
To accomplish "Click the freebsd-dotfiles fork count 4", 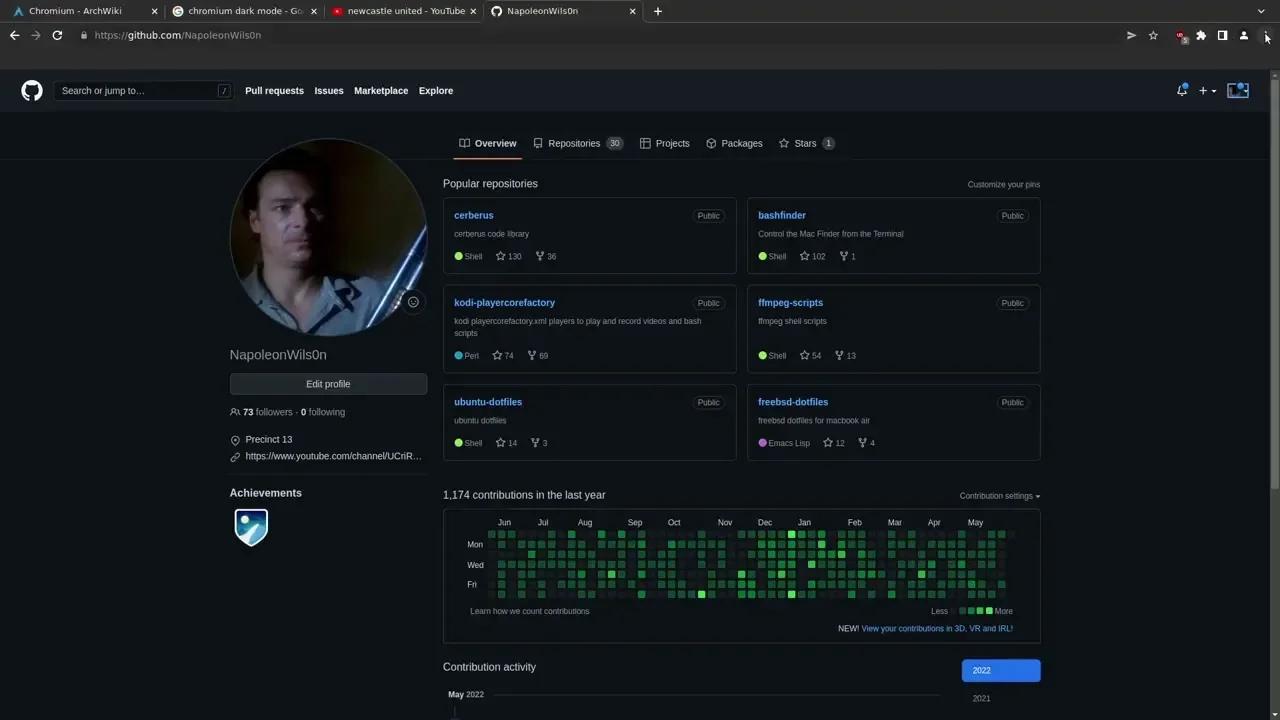I will (x=866, y=443).
